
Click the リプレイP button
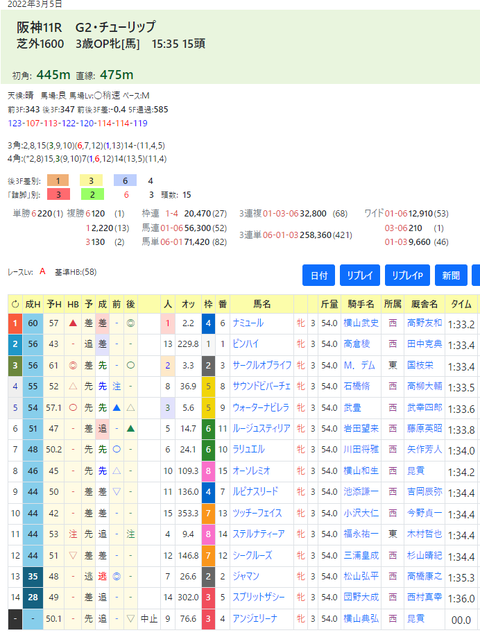click(x=407, y=275)
